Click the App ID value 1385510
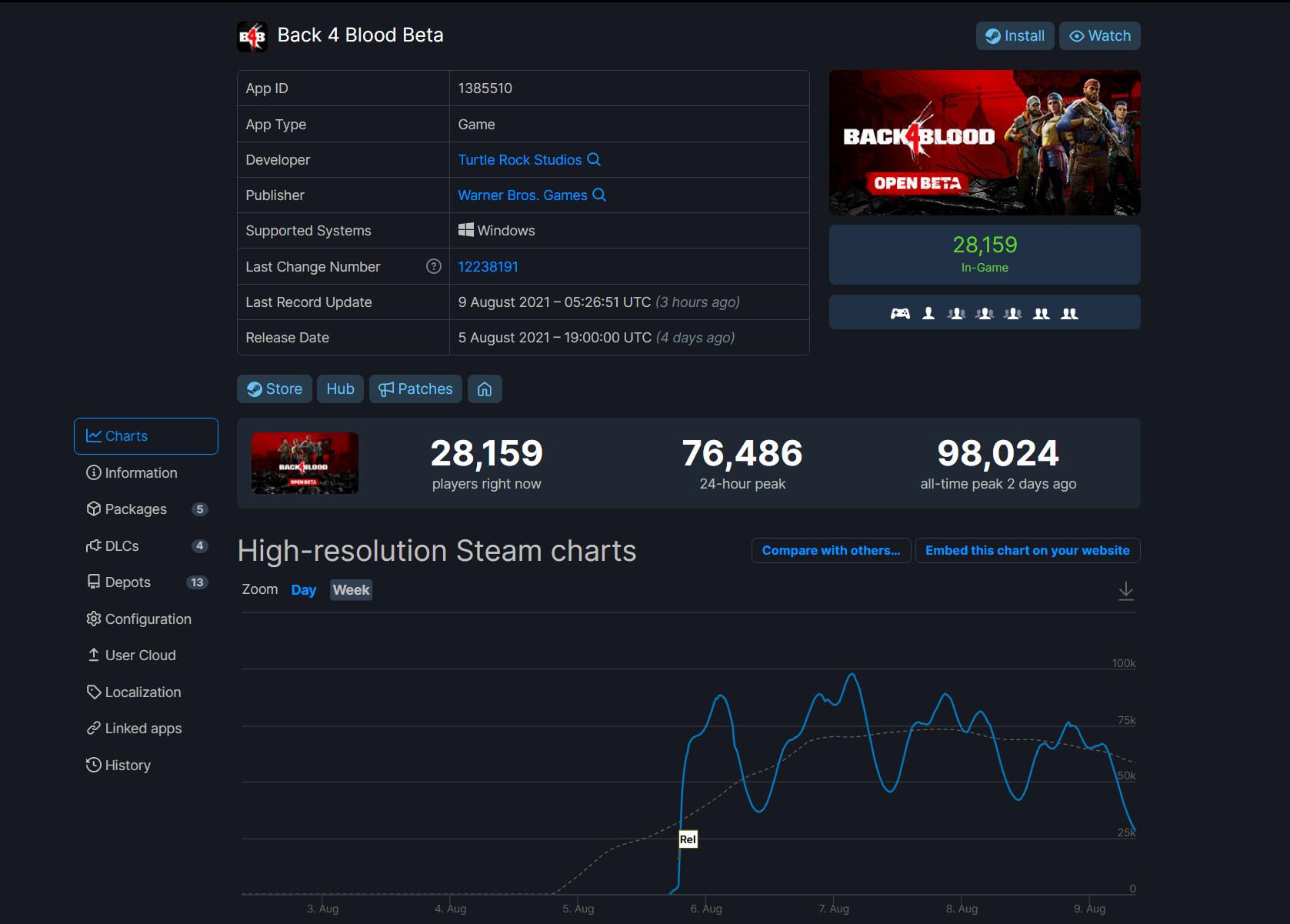 click(485, 88)
